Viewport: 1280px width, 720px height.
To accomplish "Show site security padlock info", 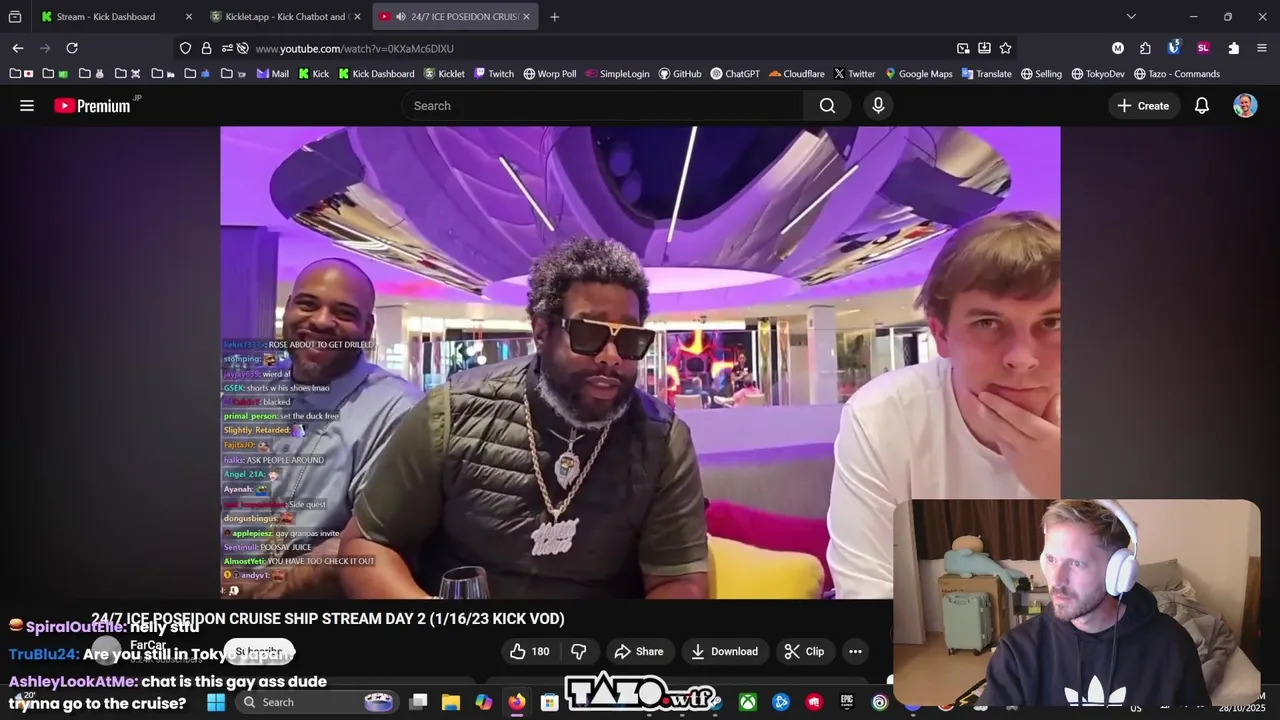I will point(206,48).
